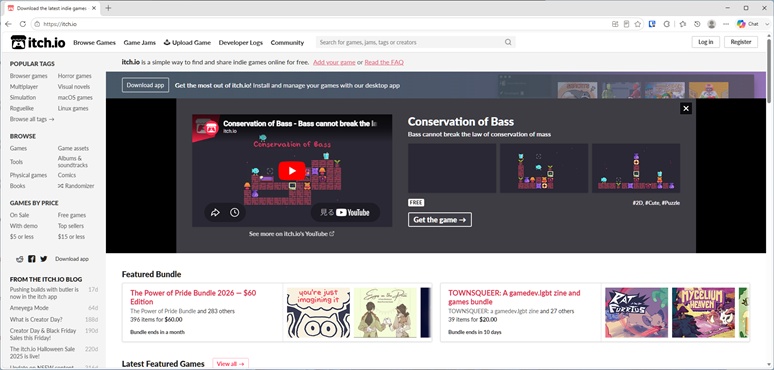This screenshot has height=370, width=774.
Task: Open the split screen toolbar icon
Action: (615, 24)
